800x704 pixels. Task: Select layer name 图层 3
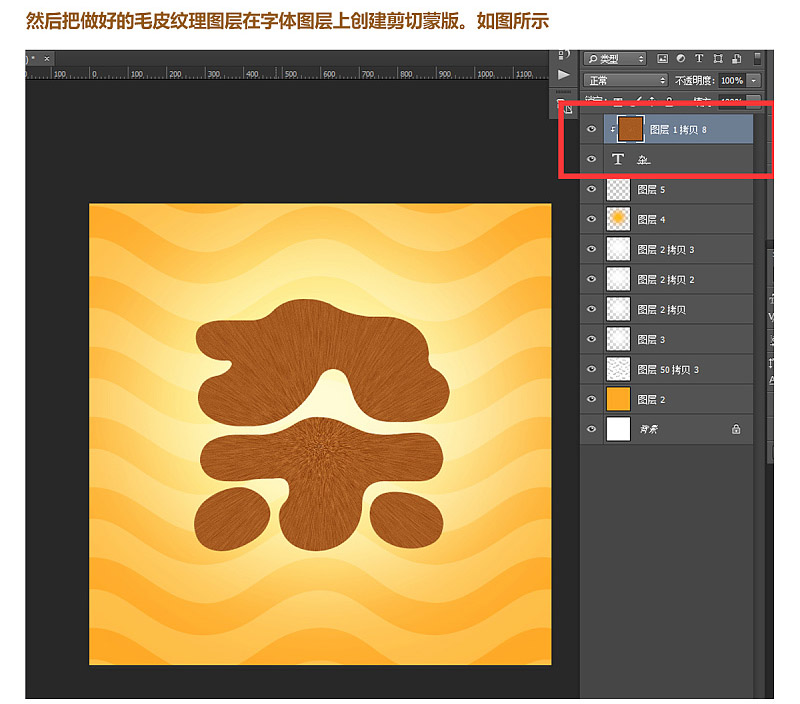651,340
